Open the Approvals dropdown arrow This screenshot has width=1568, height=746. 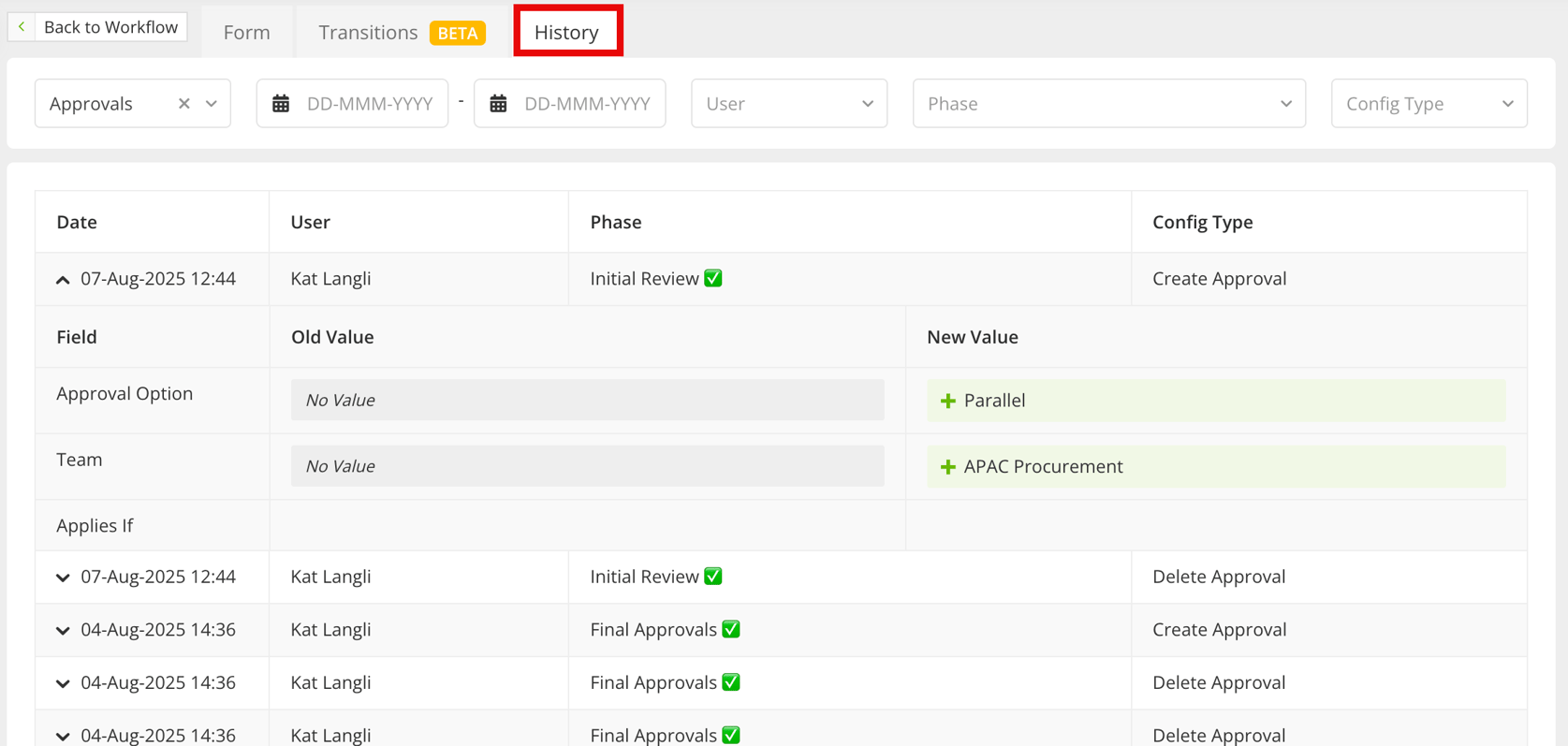point(212,104)
